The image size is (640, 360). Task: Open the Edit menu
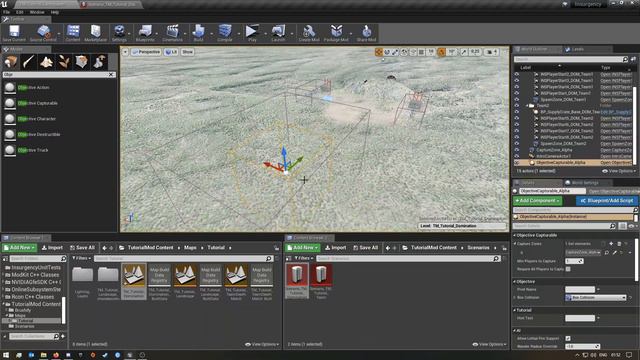click(19, 12)
